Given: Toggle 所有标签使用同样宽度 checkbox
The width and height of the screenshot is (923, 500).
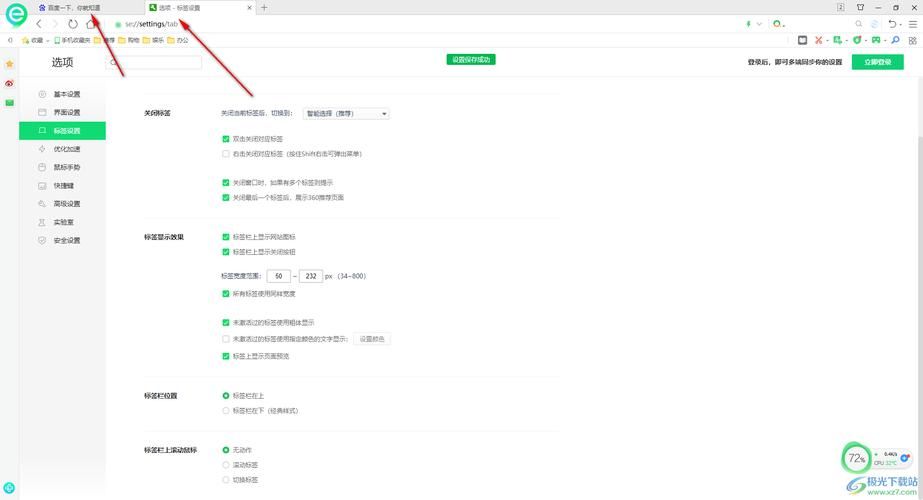Looking at the screenshot, I should click(225, 294).
